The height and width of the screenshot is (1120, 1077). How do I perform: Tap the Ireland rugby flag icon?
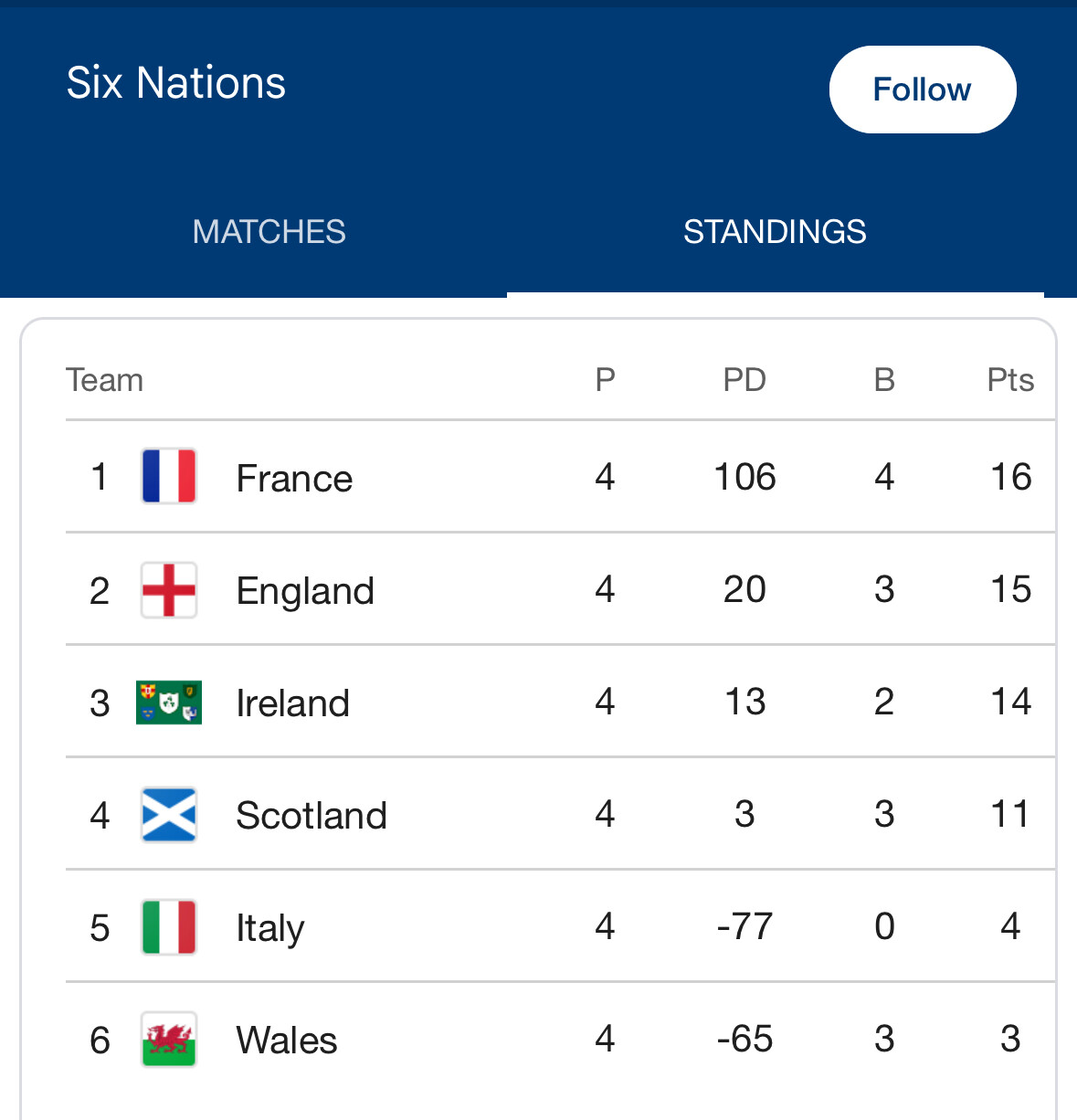pos(169,702)
